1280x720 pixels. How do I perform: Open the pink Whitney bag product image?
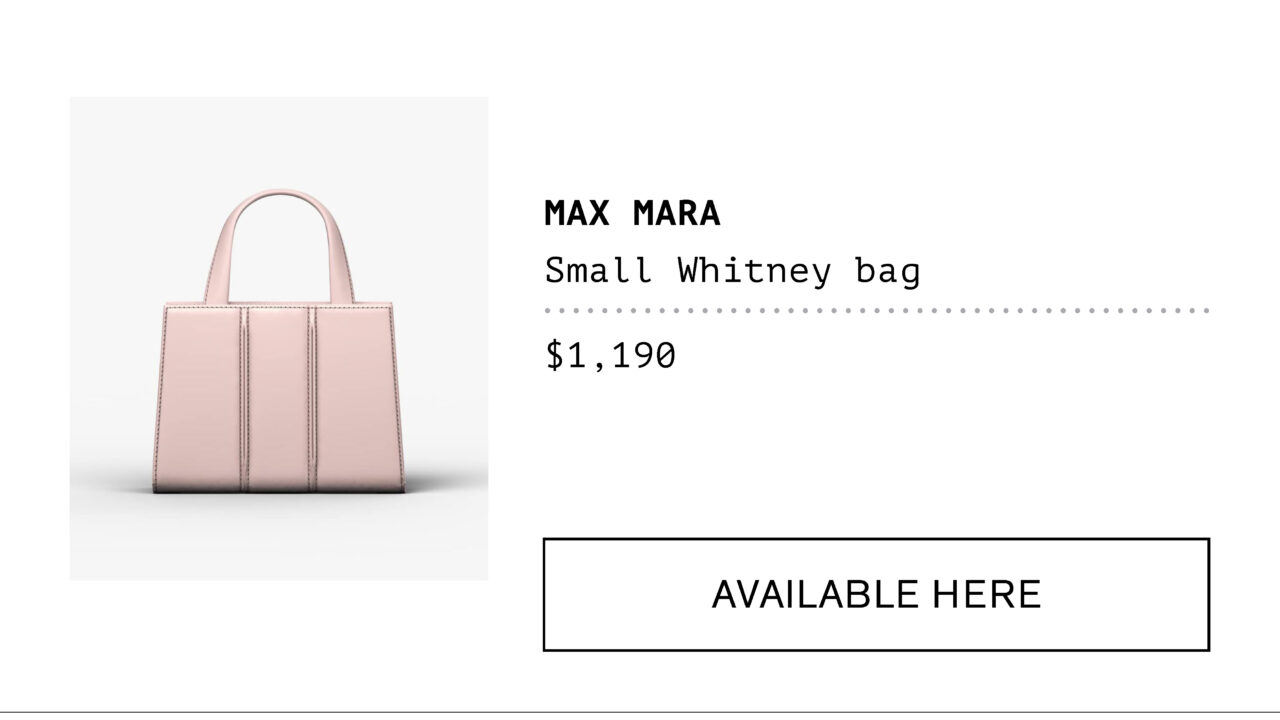(x=279, y=338)
